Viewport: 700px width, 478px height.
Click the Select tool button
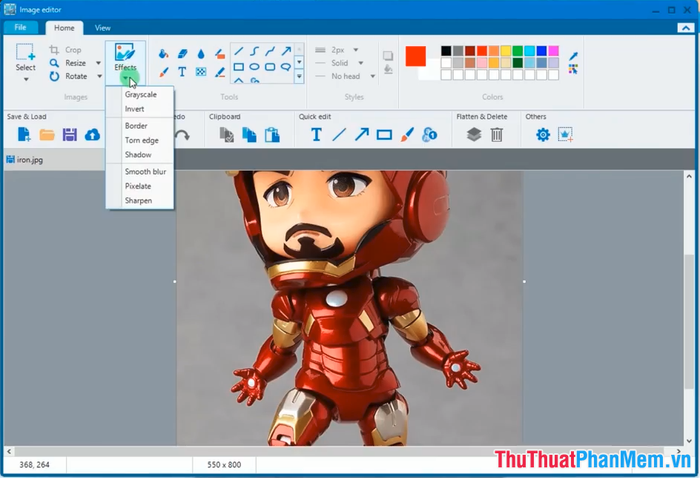pyautogui.click(x=25, y=57)
